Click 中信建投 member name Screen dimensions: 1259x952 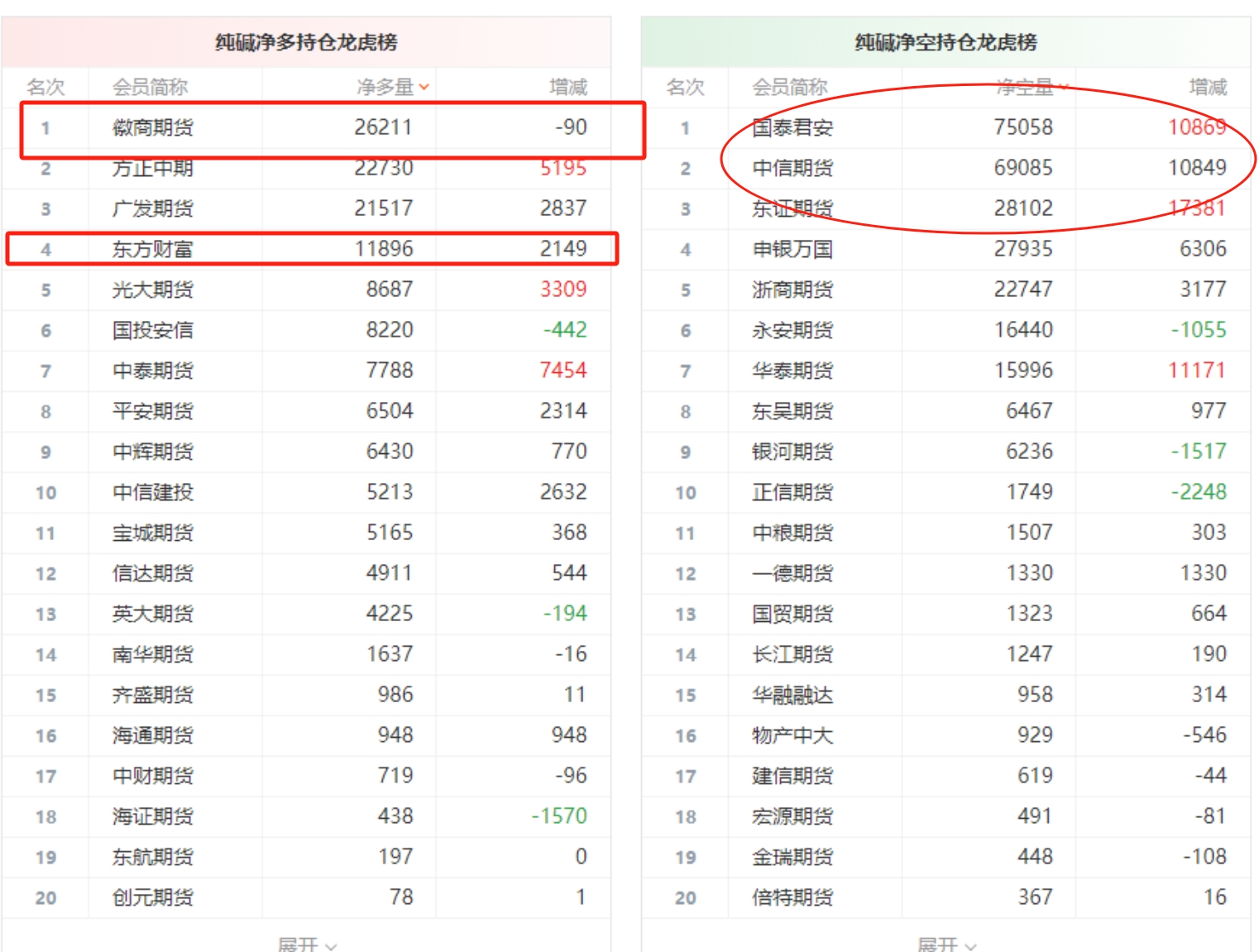click(x=153, y=492)
